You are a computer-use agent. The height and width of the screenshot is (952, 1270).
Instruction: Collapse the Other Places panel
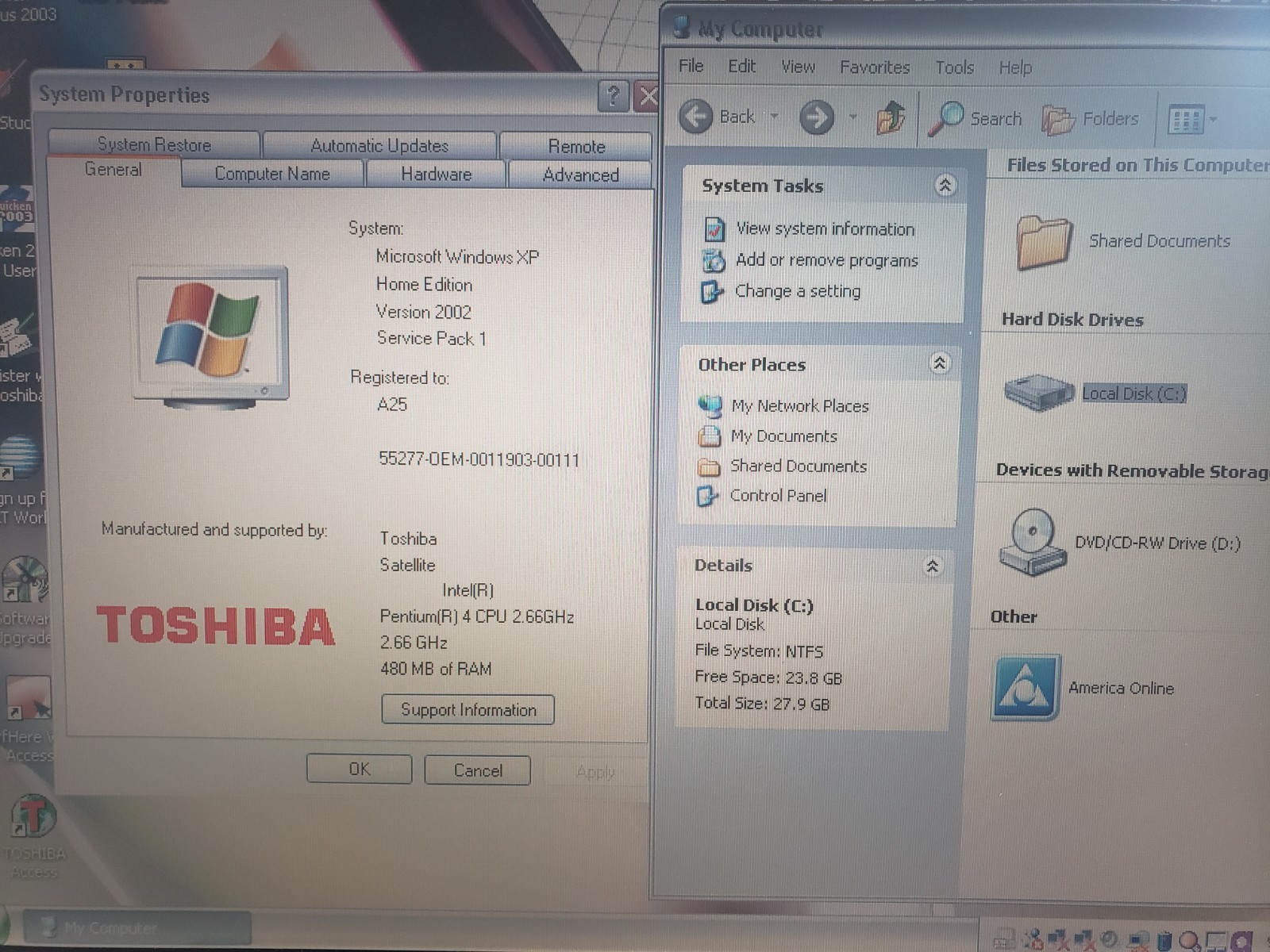(x=940, y=363)
